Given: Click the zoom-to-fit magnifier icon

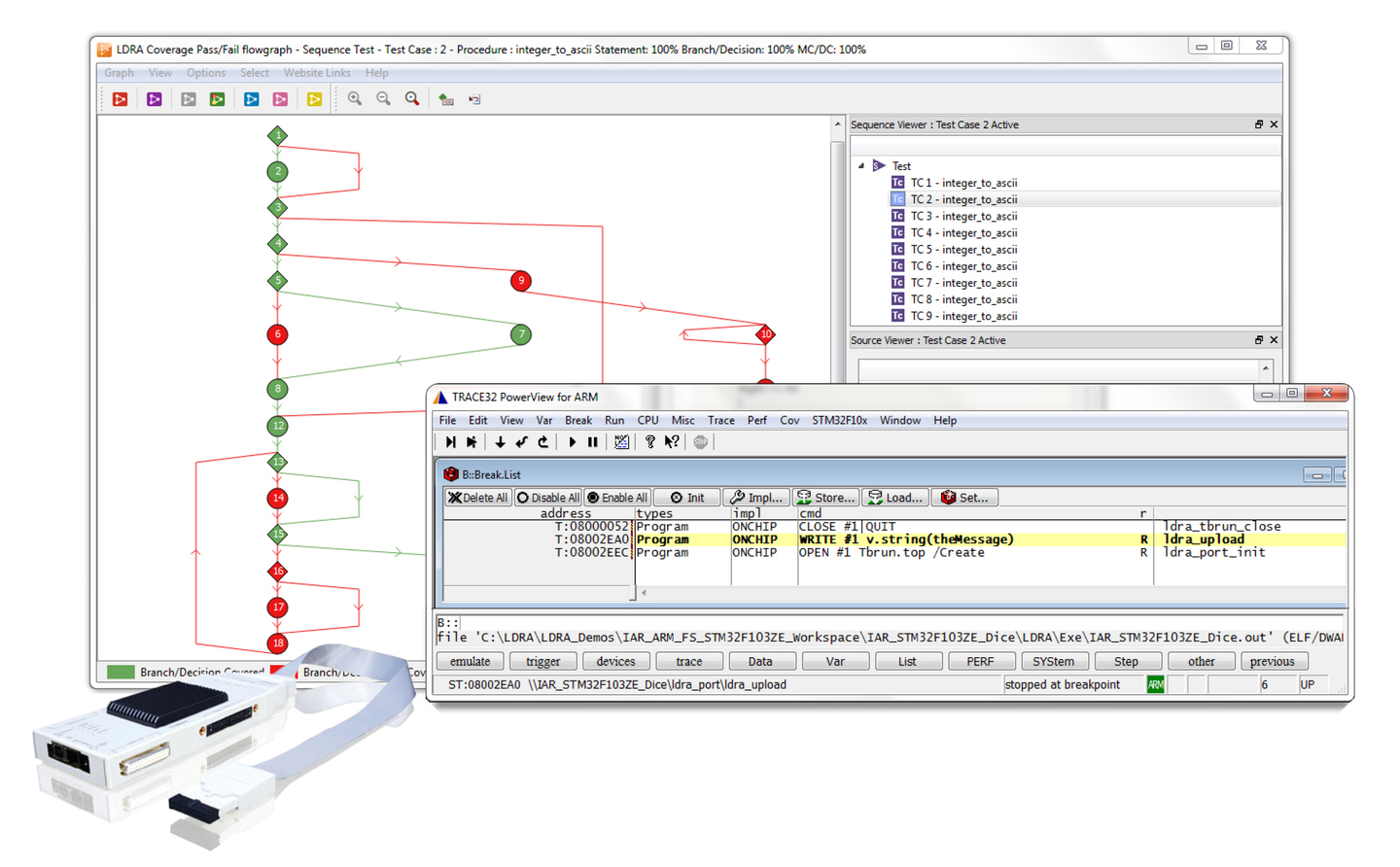Looking at the screenshot, I should pyautogui.click(x=413, y=99).
